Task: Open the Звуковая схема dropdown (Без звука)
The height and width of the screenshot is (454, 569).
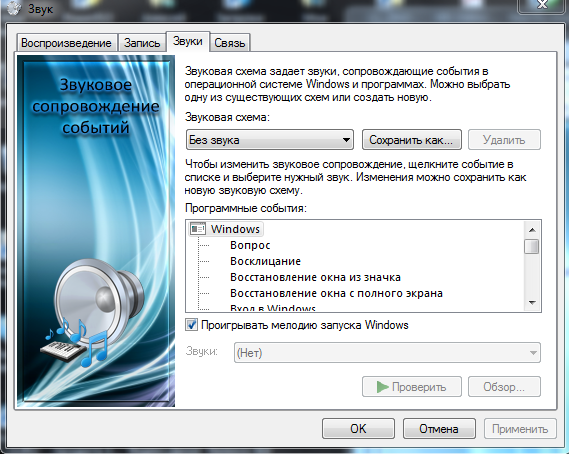Action: tap(270, 140)
